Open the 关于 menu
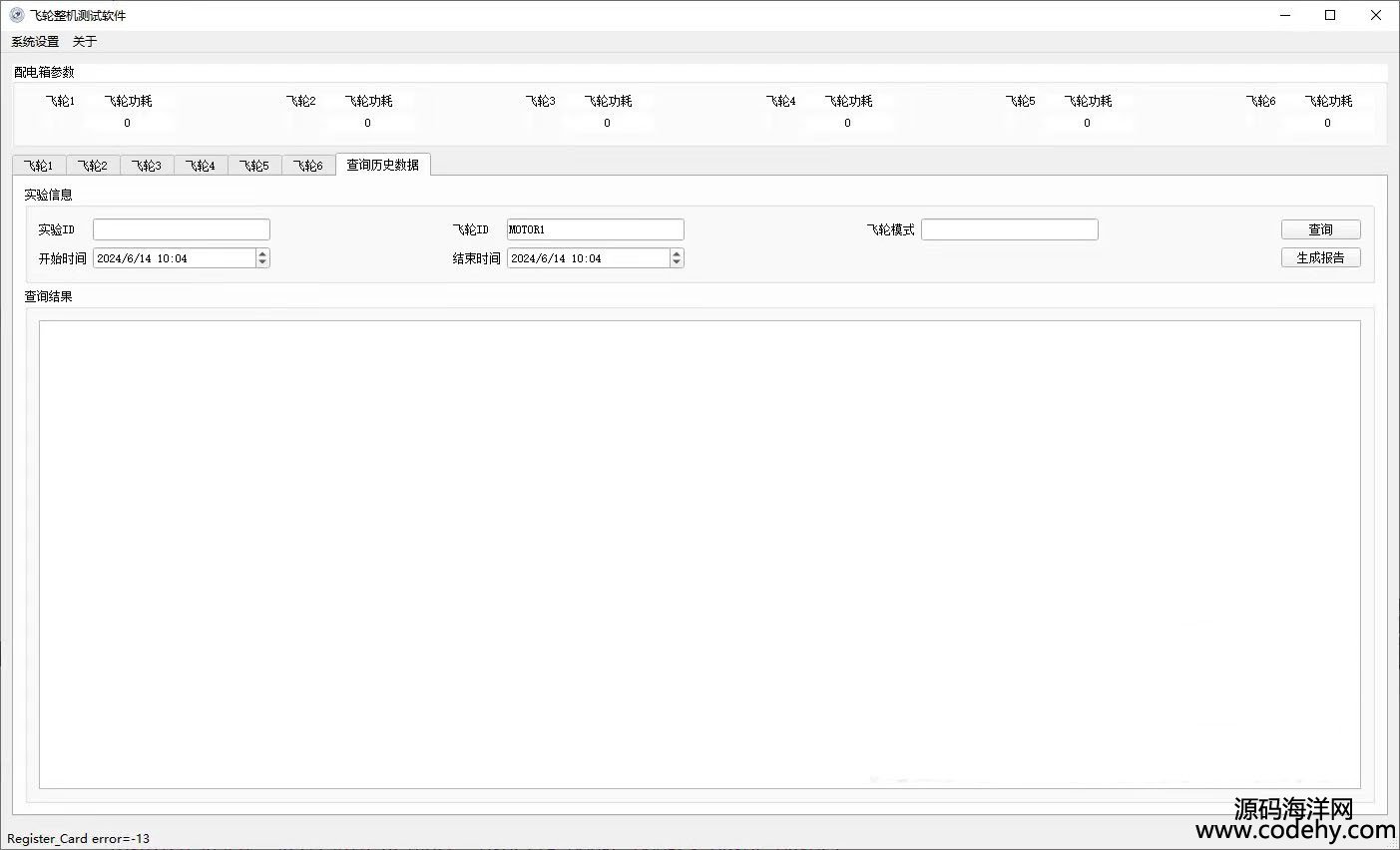The width and height of the screenshot is (1400, 850). [x=85, y=41]
